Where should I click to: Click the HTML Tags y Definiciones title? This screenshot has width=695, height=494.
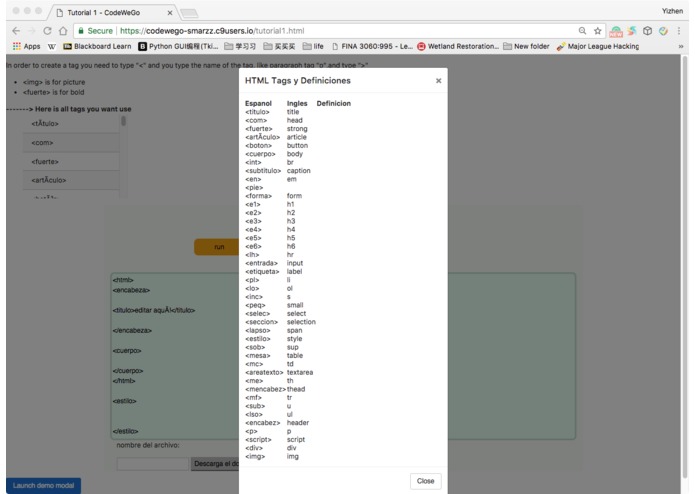coord(297,81)
